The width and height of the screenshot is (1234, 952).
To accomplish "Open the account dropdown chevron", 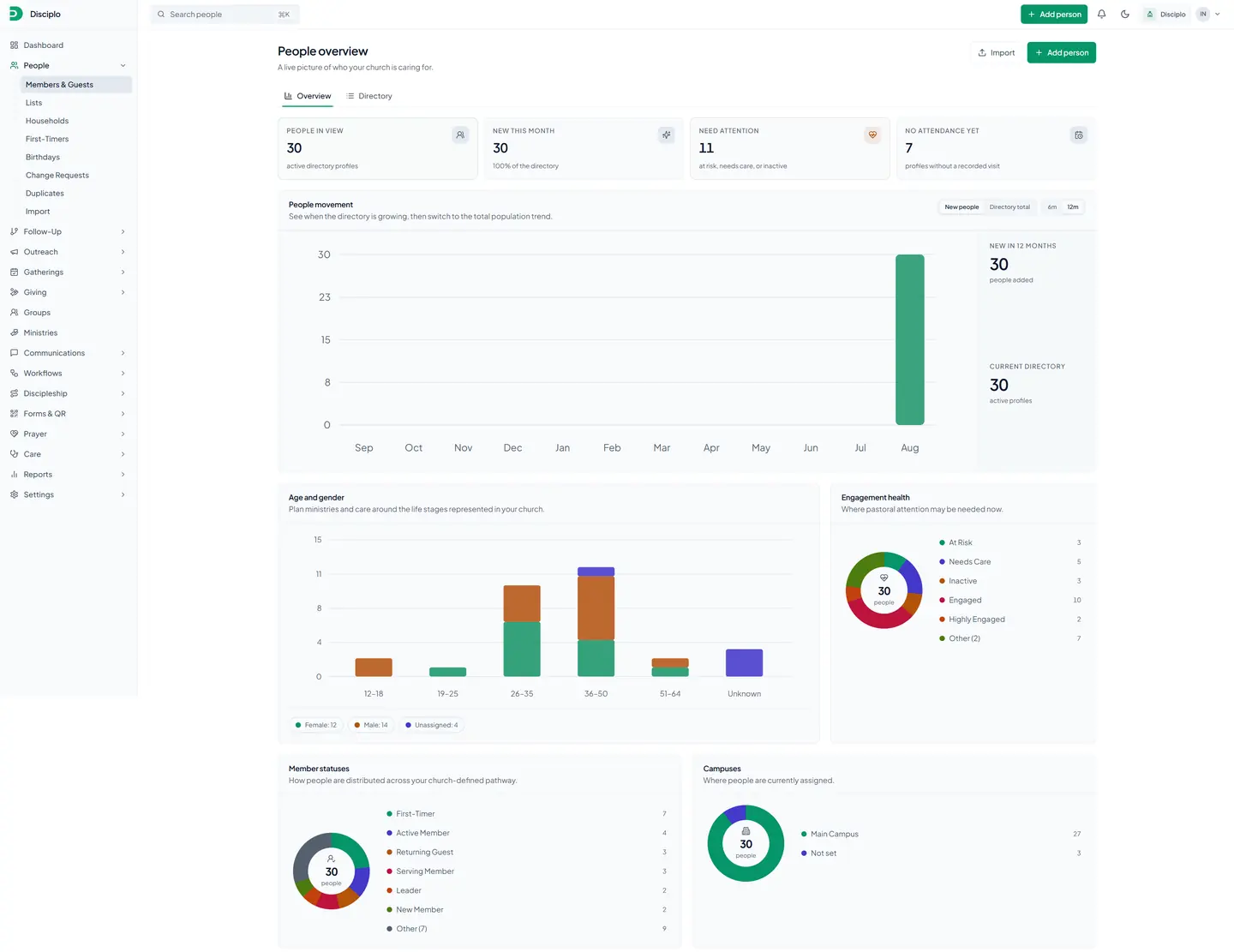I will click(1218, 14).
